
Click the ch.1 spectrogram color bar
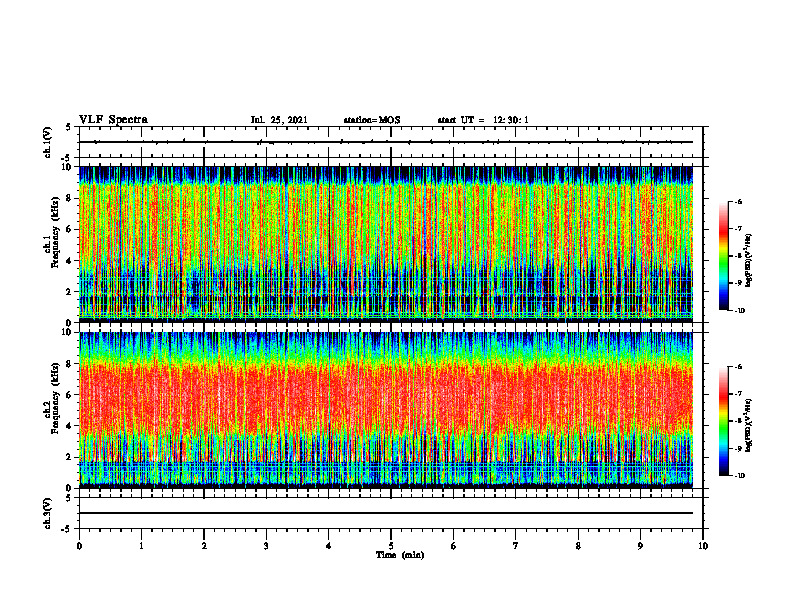(723, 256)
